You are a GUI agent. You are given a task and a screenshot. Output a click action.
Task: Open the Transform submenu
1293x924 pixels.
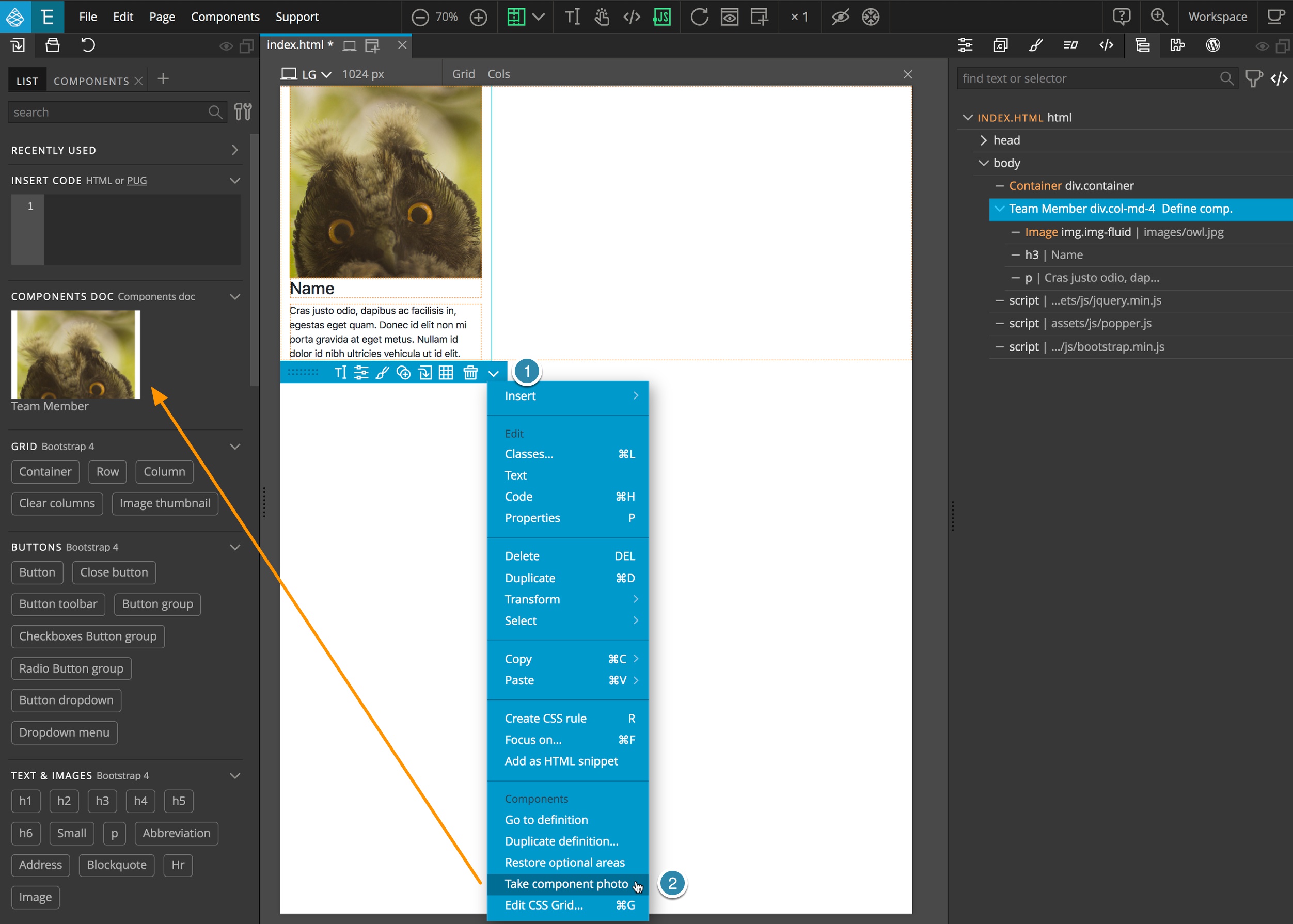568,600
